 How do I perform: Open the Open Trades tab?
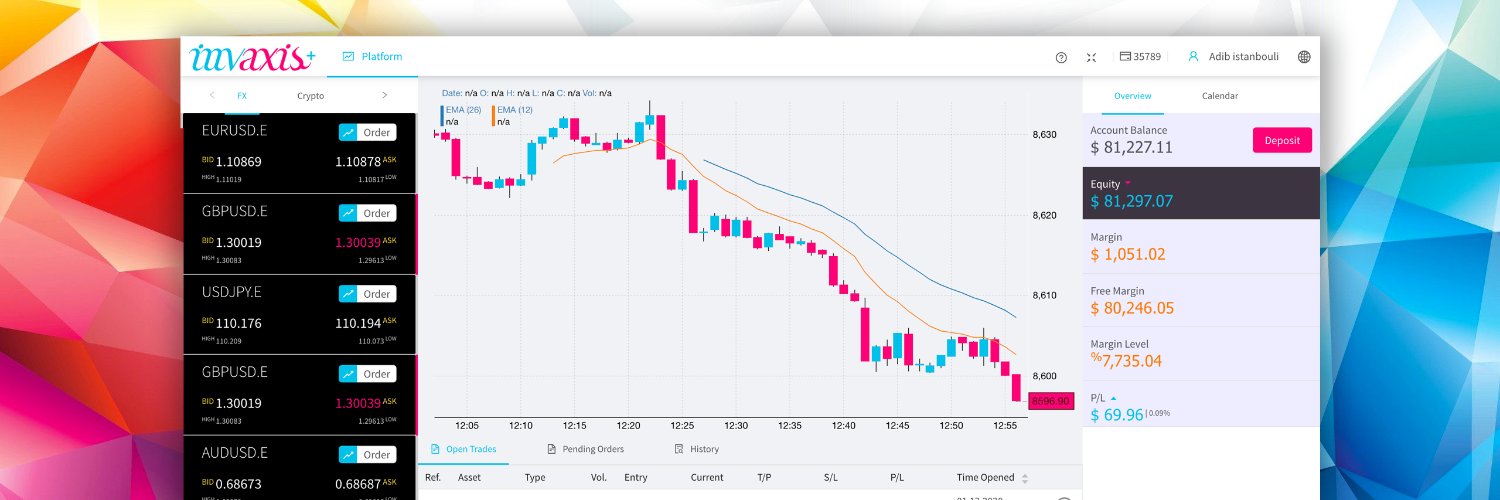pyautogui.click(x=463, y=449)
